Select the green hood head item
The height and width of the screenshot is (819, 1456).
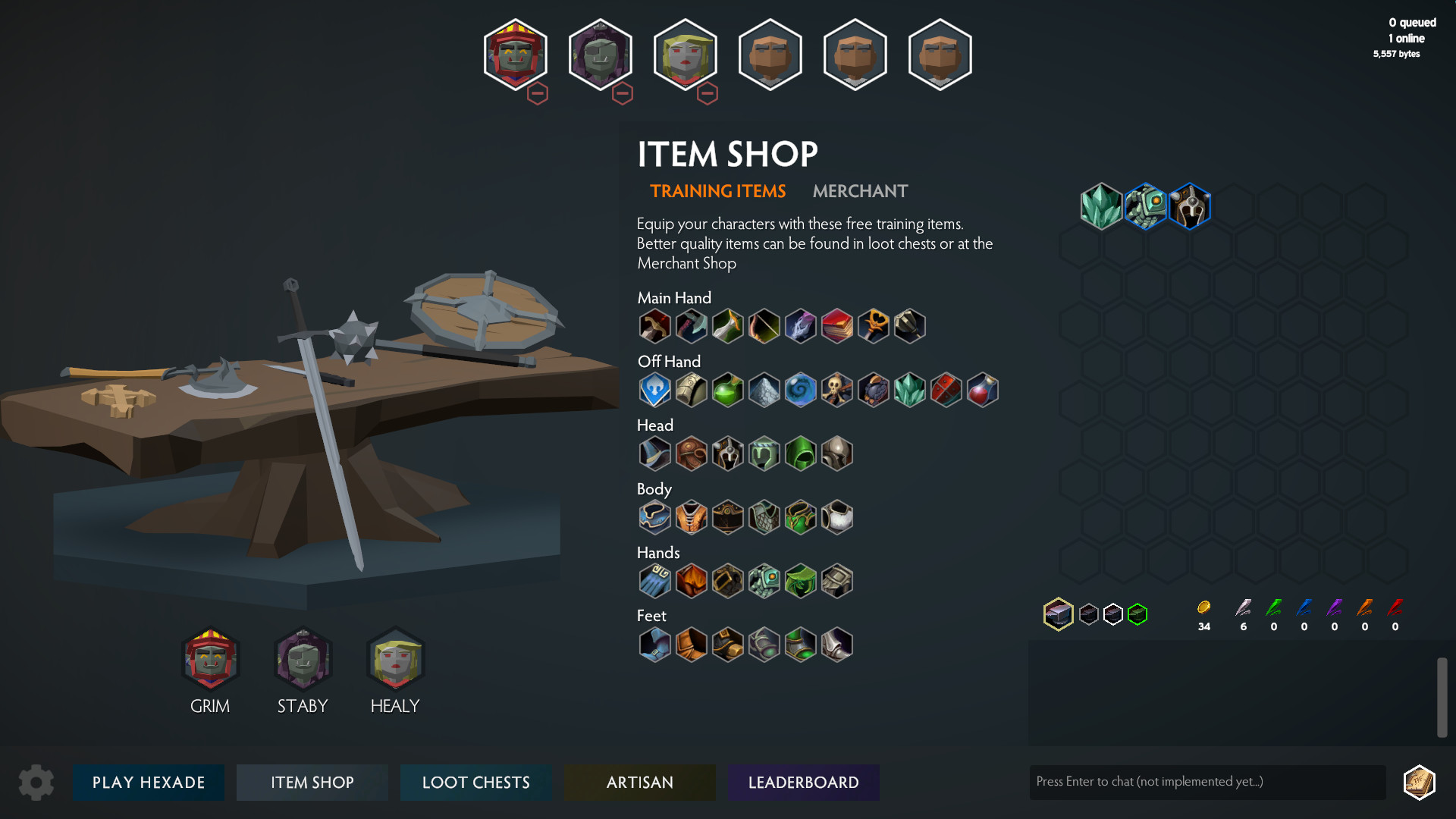(800, 454)
